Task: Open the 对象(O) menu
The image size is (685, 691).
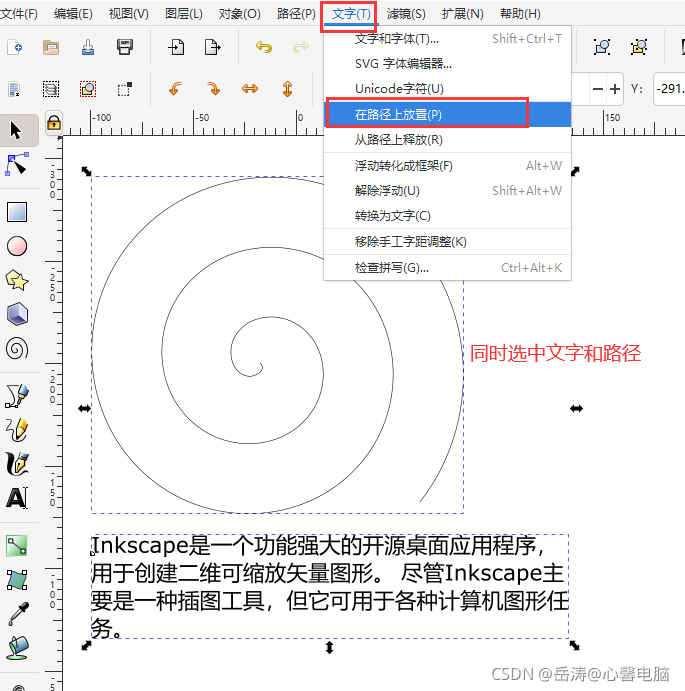Action: pyautogui.click(x=239, y=14)
